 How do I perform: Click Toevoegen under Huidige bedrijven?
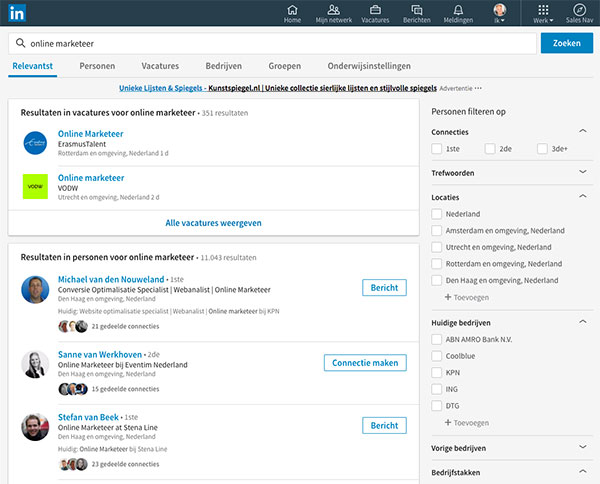click(x=467, y=423)
